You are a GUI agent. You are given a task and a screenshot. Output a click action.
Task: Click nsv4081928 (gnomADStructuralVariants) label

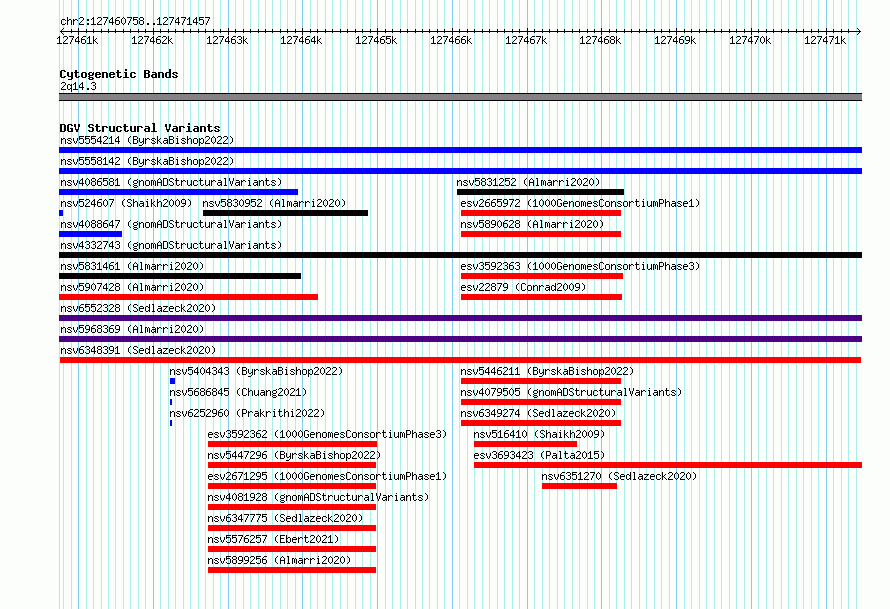click(x=318, y=497)
